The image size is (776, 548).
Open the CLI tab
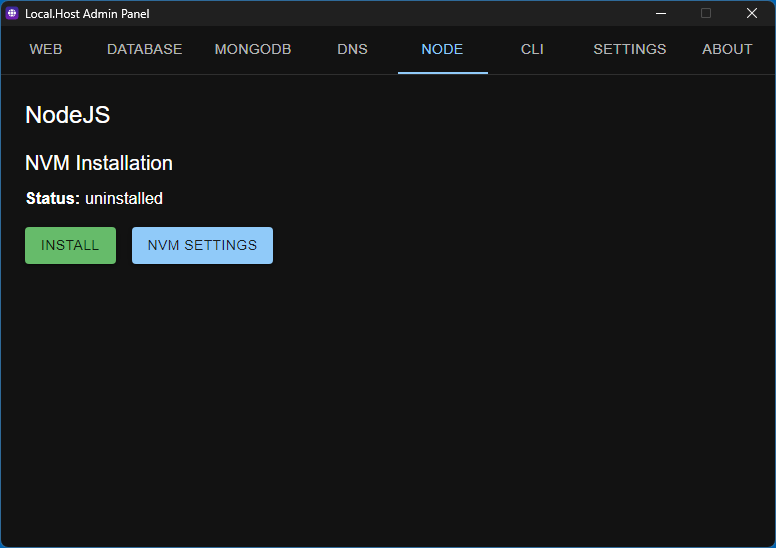tap(533, 50)
